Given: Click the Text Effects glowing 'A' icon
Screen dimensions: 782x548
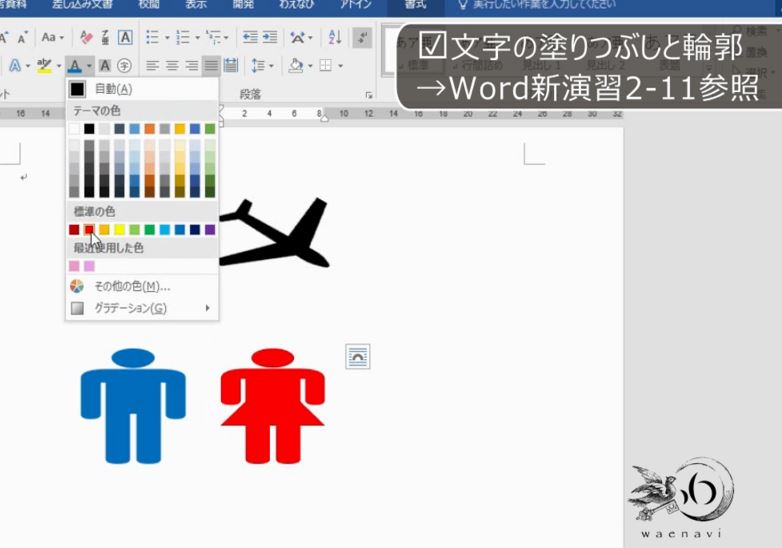Looking at the screenshot, I should click(15, 65).
